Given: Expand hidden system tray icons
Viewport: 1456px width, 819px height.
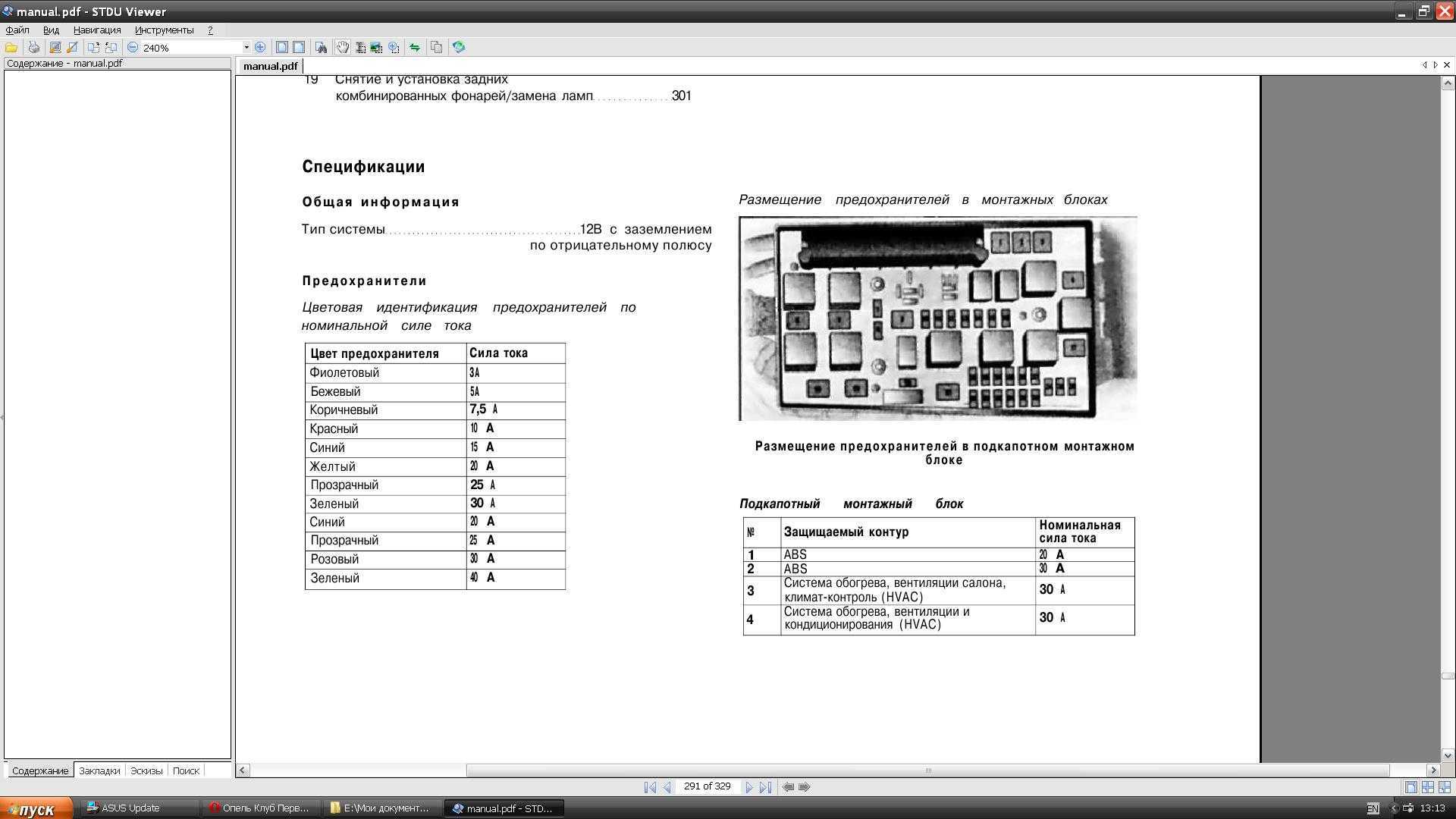Looking at the screenshot, I should click(x=1393, y=808).
